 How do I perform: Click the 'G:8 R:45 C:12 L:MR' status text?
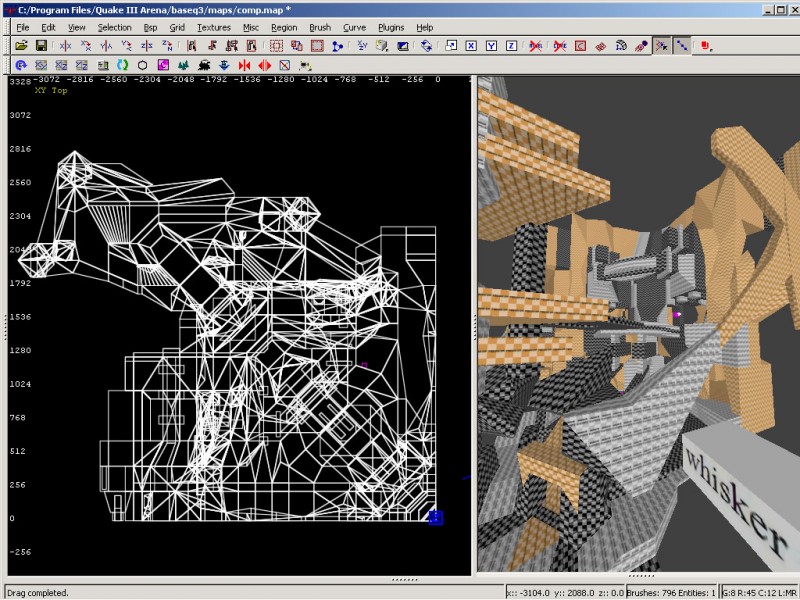tap(760, 593)
